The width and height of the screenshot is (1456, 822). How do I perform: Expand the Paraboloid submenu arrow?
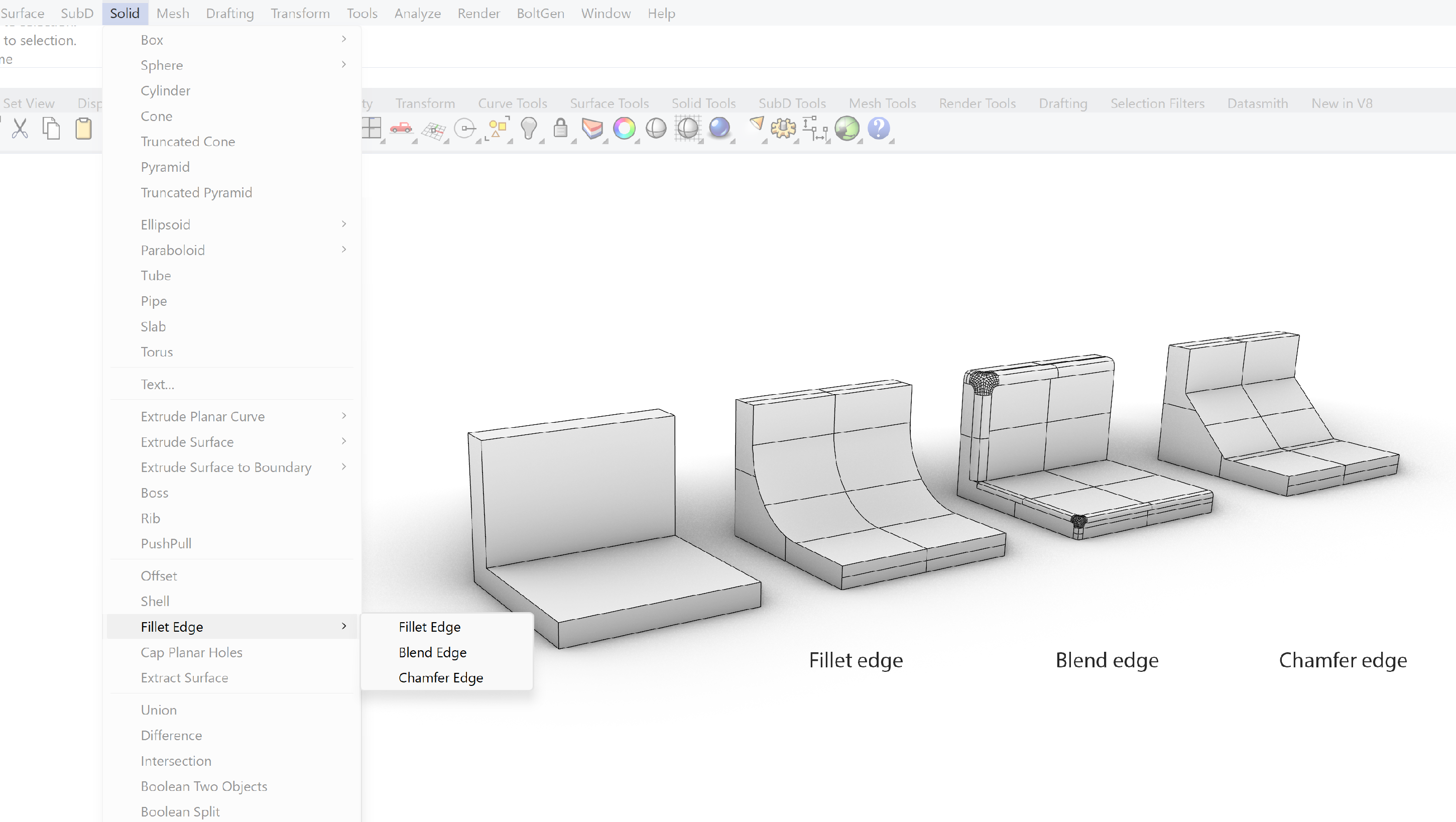(344, 250)
